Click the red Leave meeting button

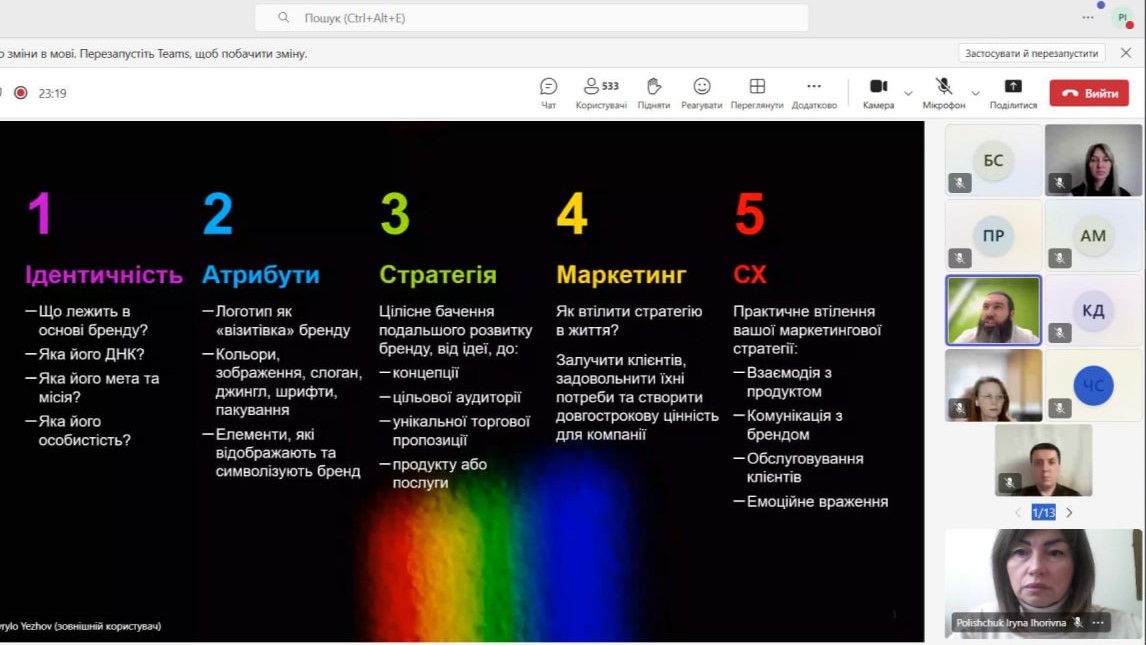[x=1089, y=93]
